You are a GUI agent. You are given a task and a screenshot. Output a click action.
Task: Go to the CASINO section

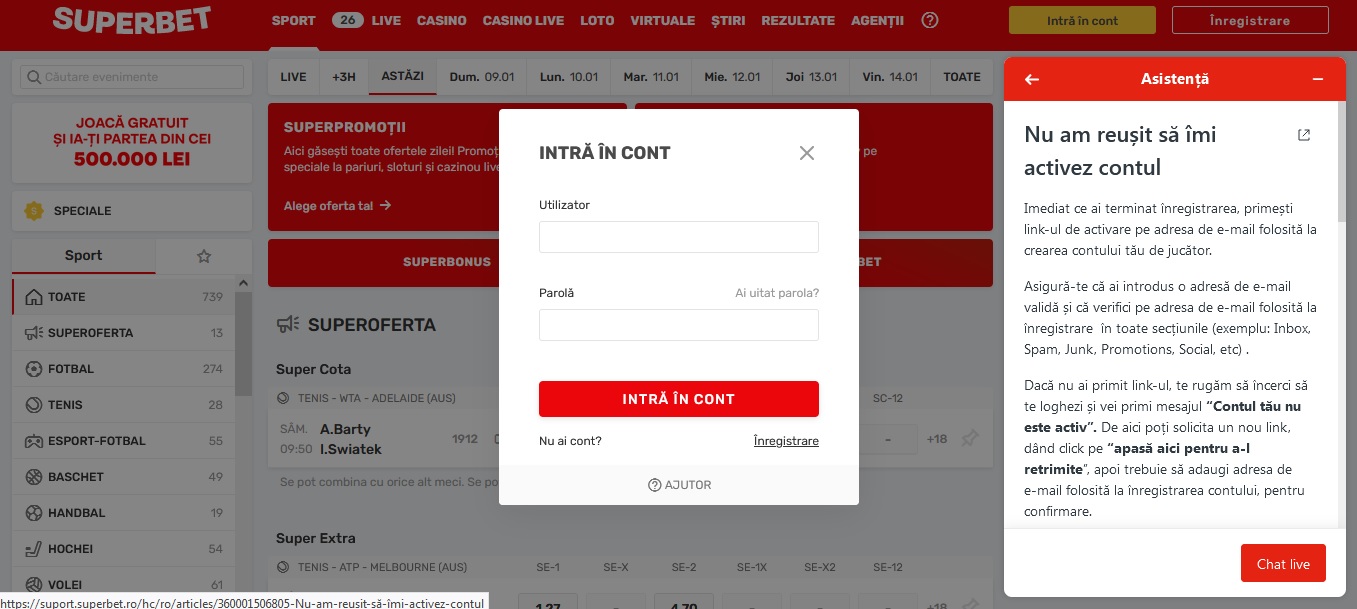(442, 20)
